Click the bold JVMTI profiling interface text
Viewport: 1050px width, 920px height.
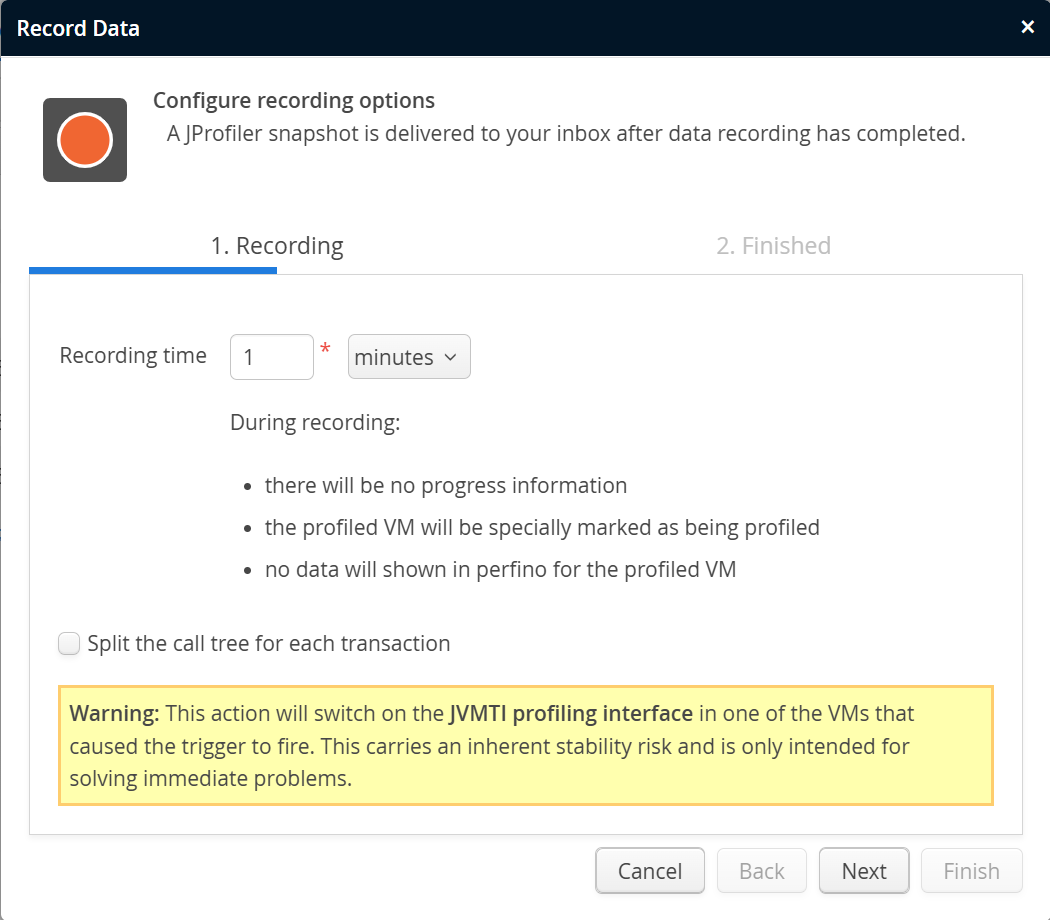(571, 714)
